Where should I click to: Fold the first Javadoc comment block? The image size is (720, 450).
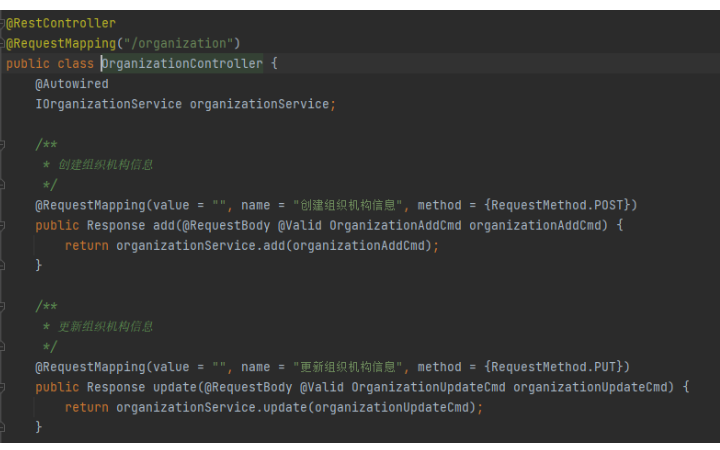pos(3,145)
